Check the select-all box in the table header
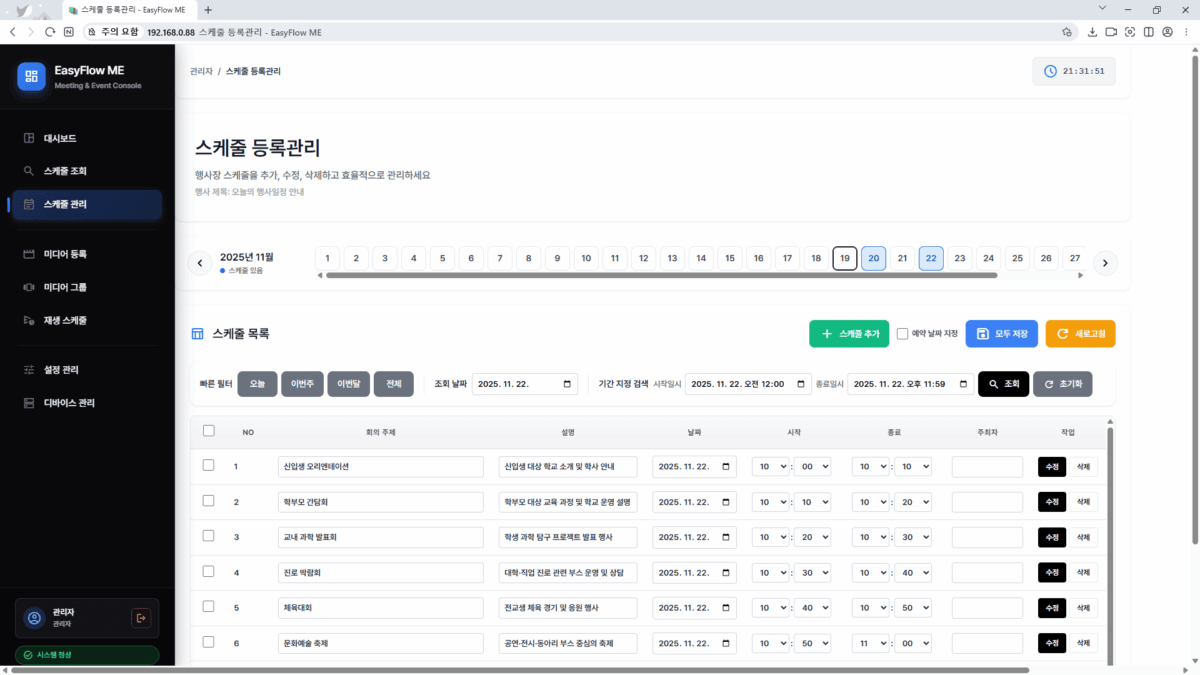Viewport: 1200px width, 675px height. [x=209, y=431]
